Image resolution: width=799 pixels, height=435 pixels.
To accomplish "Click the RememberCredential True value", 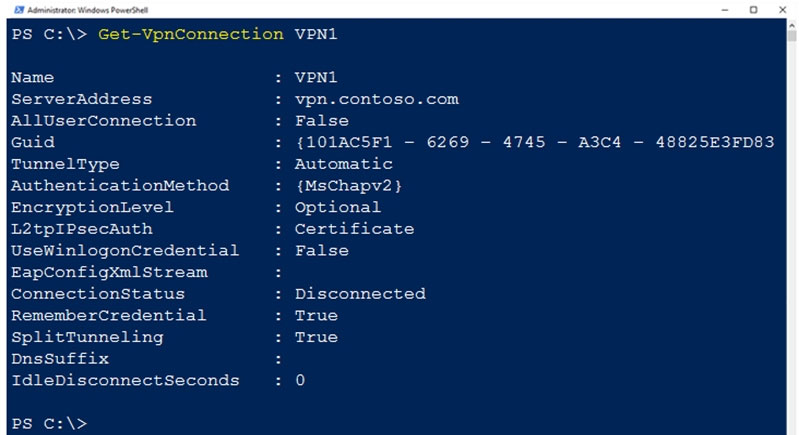I will [316, 315].
